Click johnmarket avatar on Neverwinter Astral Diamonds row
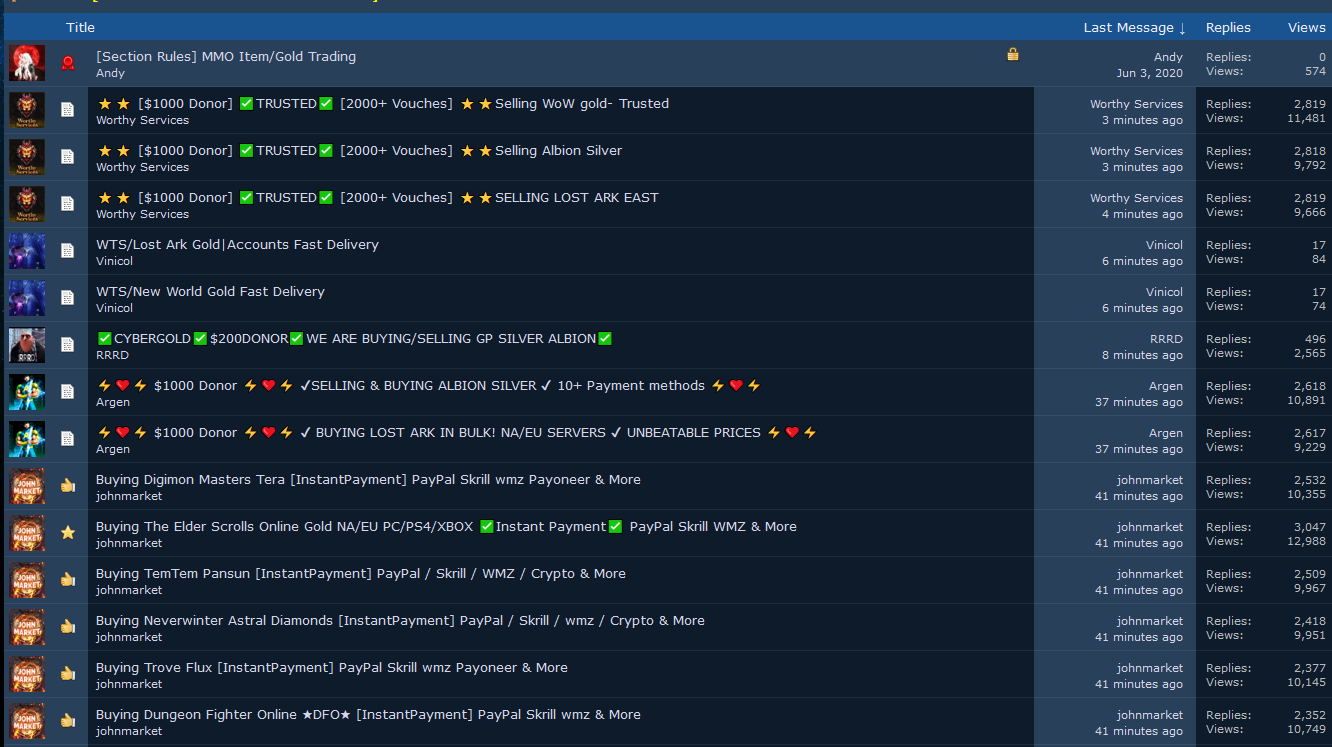Viewport: 1332px width, 747px height. tap(27, 627)
